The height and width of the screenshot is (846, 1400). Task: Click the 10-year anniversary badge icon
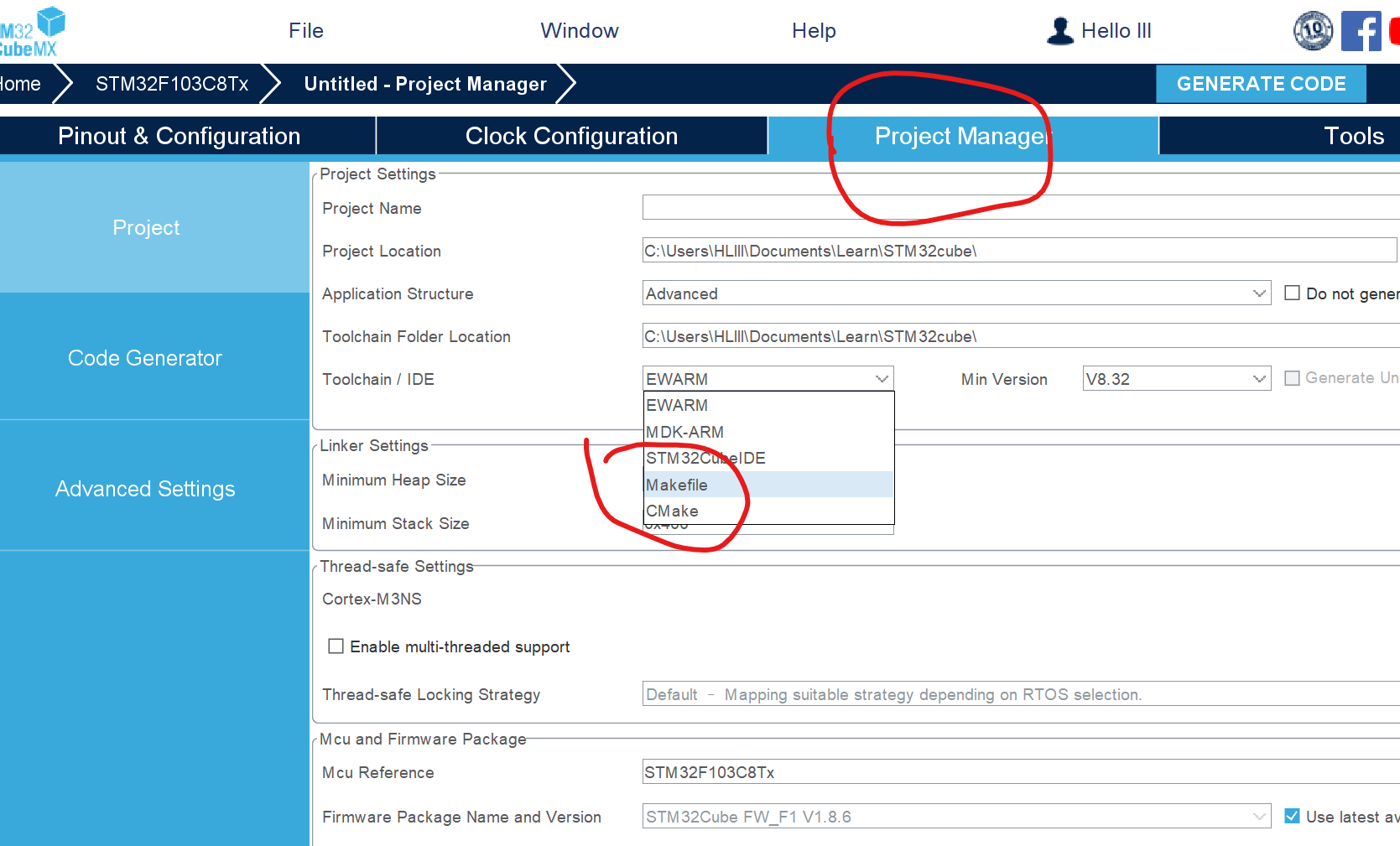pyautogui.click(x=1313, y=31)
